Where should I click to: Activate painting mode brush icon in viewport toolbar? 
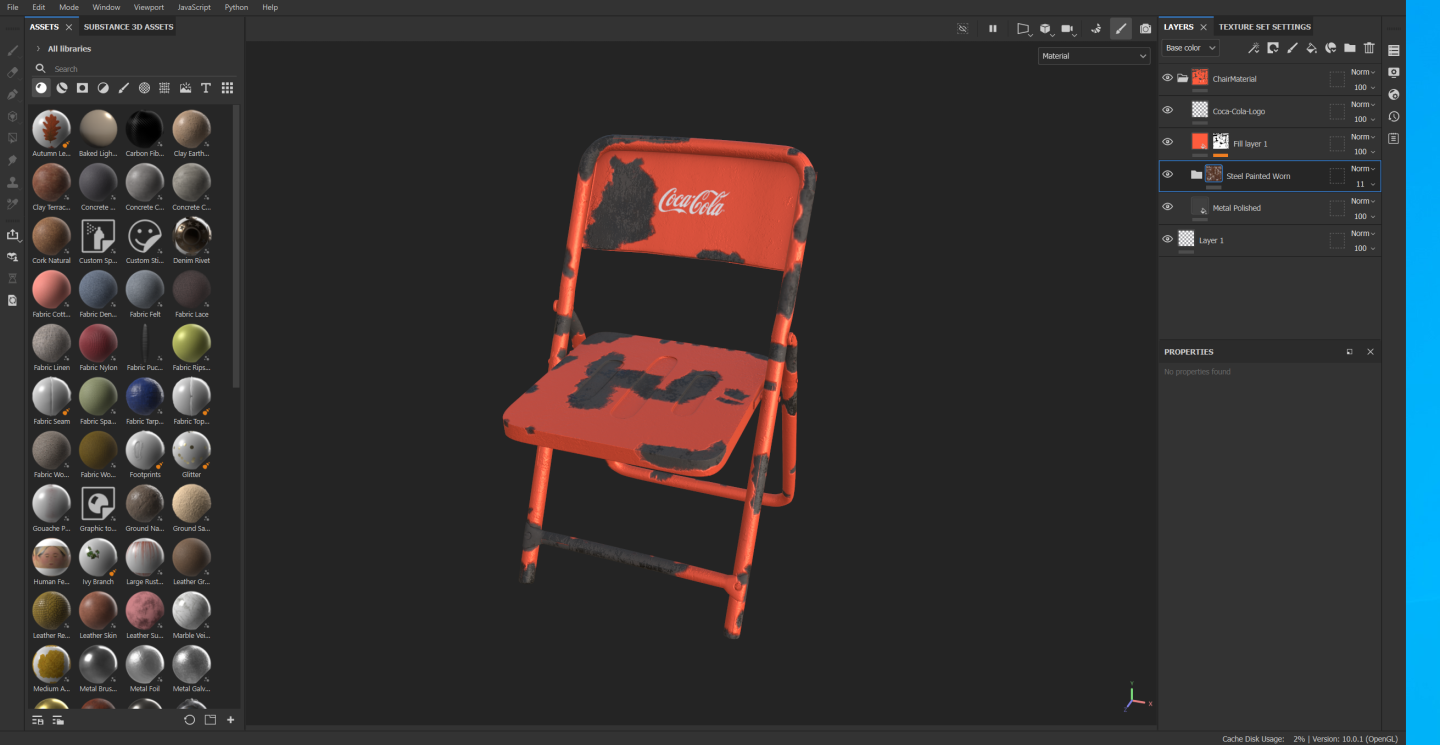(1121, 29)
